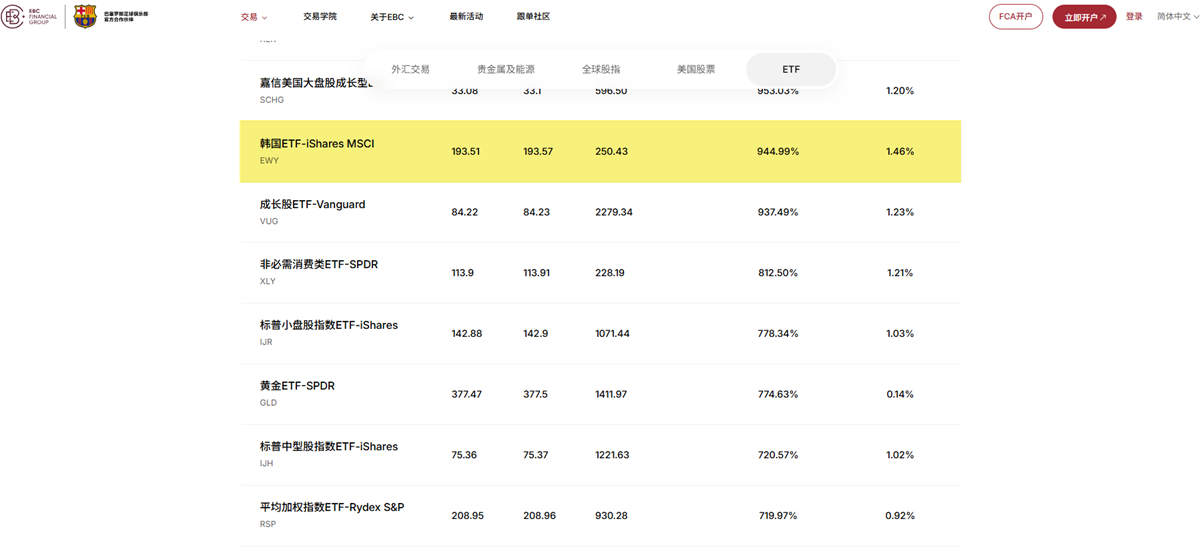Image resolution: width=1200 pixels, height=549 pixels.
Task: Click the 208.95 price for RSP
Action: (467, 516)
